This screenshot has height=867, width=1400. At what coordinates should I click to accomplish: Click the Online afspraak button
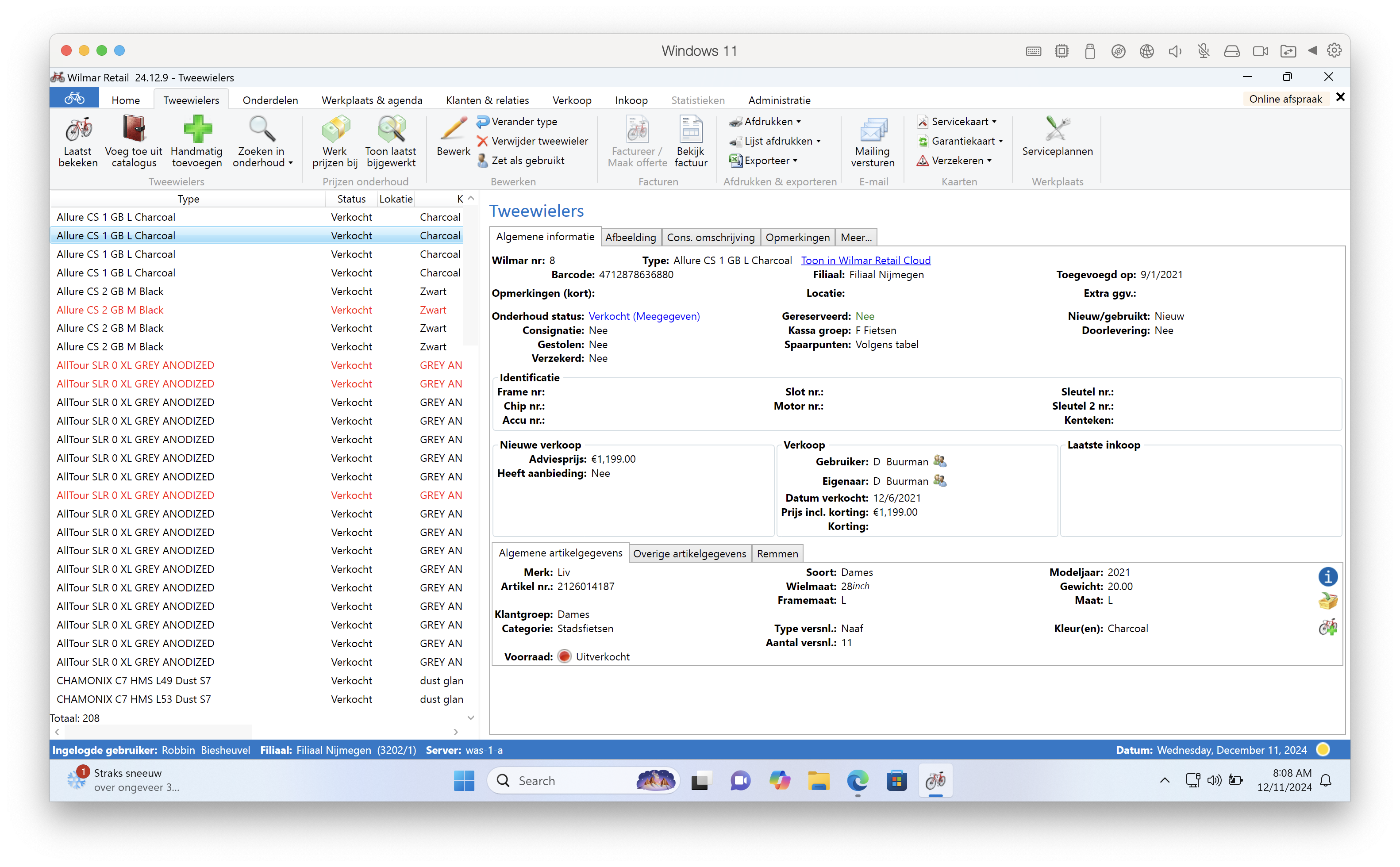click(1285, 99)
